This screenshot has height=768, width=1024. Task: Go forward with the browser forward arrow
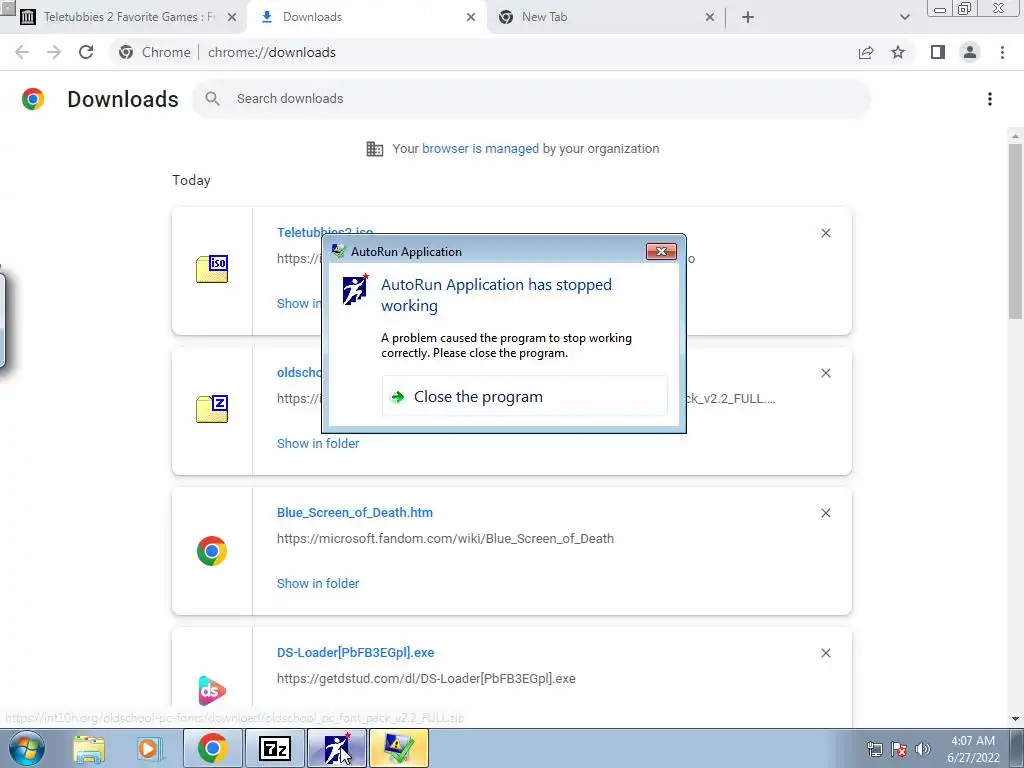coord(54,52)
